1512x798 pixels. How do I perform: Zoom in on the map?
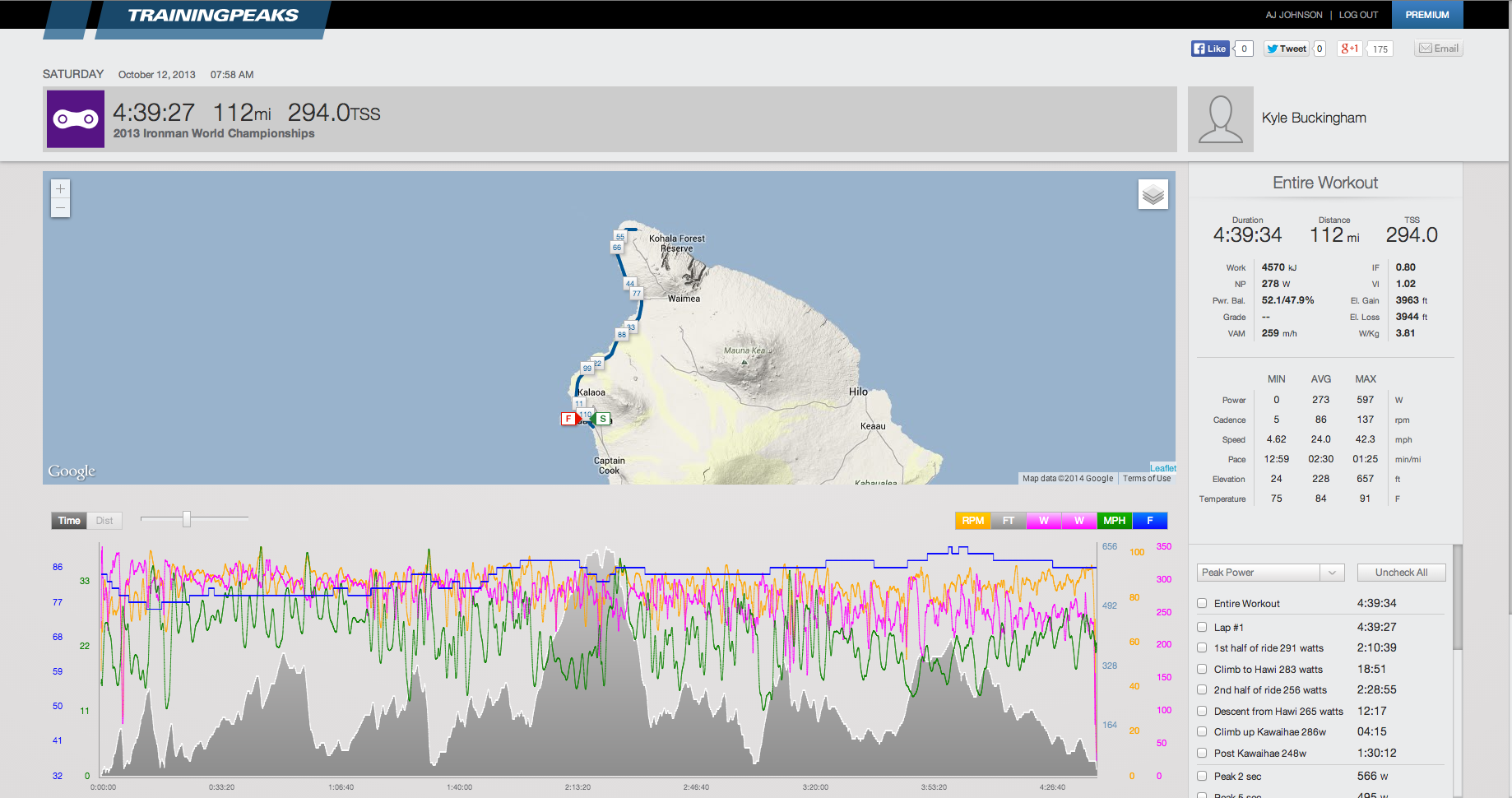pos(60,188)
